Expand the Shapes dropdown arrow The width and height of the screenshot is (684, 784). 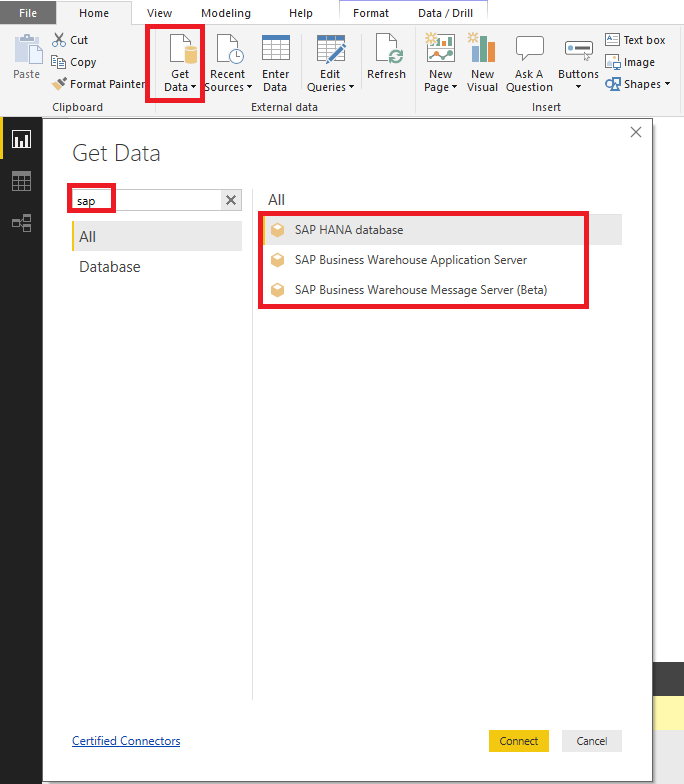(668, 84)
